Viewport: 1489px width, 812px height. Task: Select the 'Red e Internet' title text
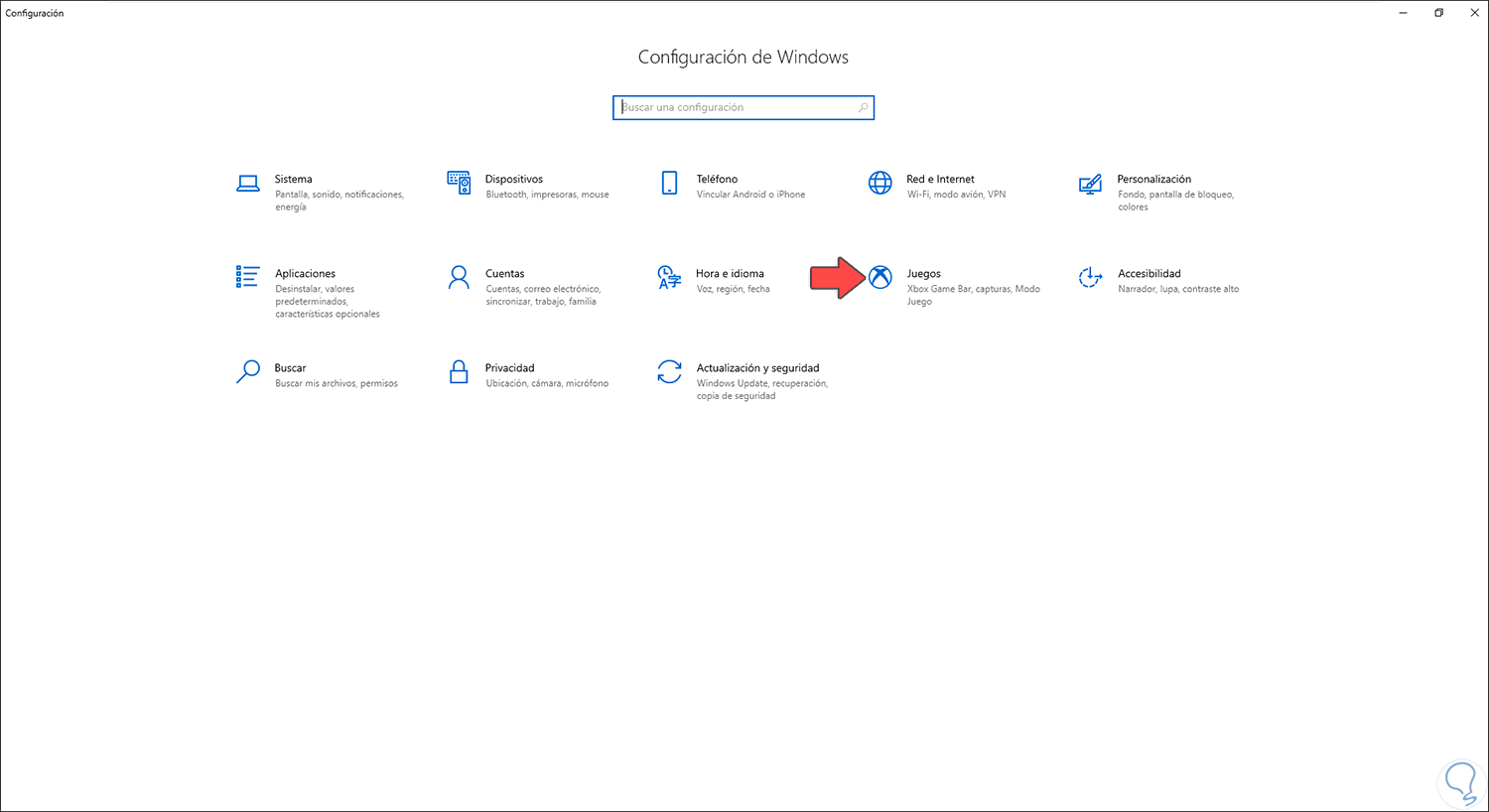point(940,179)
